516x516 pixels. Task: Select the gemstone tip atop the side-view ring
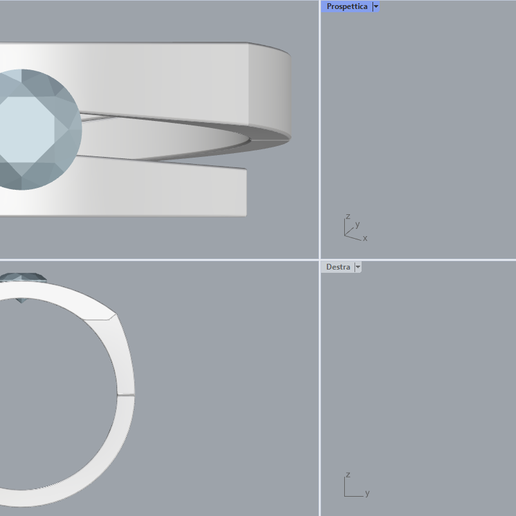click(x=23, y=277)
